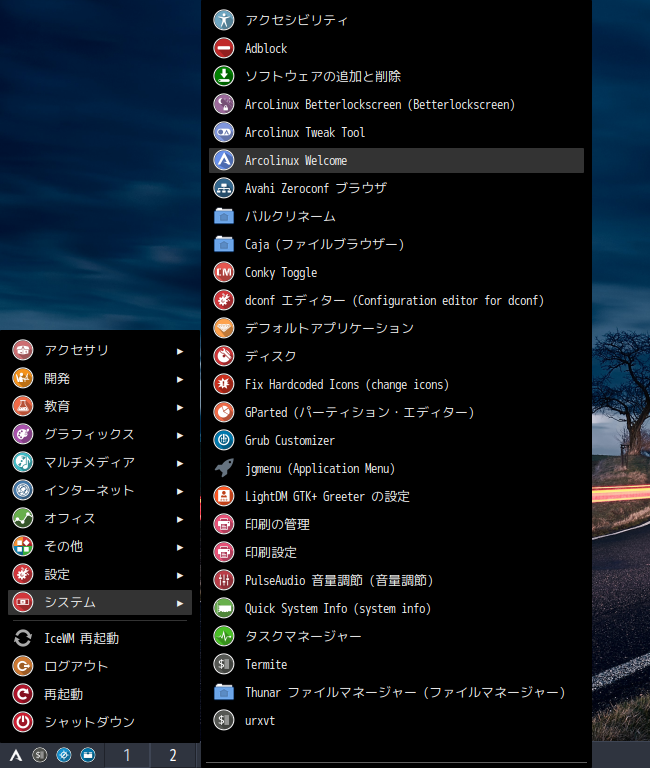
Task: Open the file manager taskbar launcher
Action: point(88,755)
